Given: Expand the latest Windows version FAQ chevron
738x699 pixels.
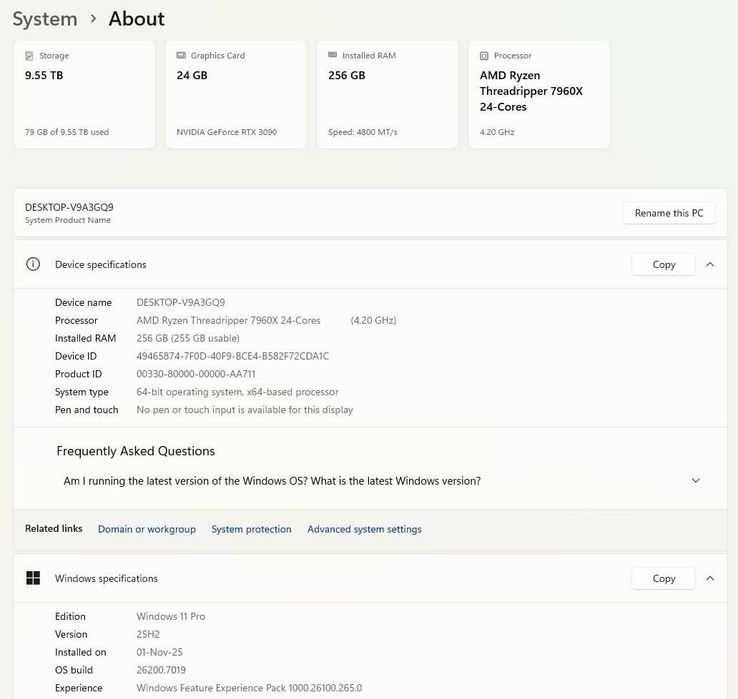Looking at the screenshot, I should 696,481.
